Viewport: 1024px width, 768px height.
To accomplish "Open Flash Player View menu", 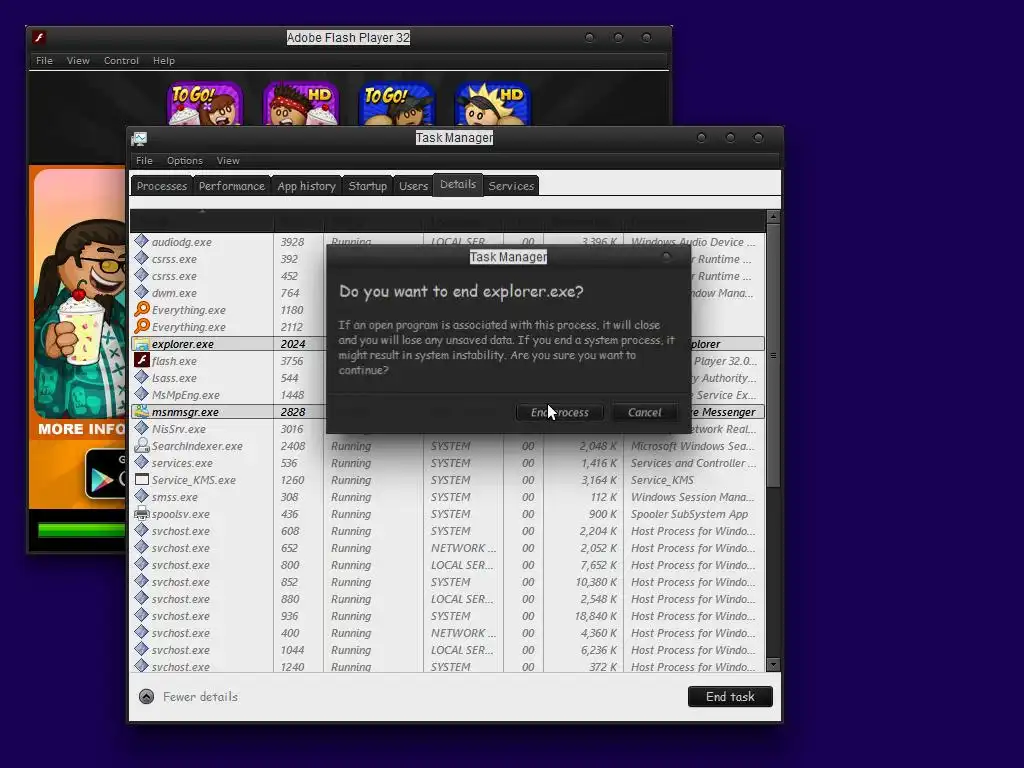I will (x=78, y=61).
